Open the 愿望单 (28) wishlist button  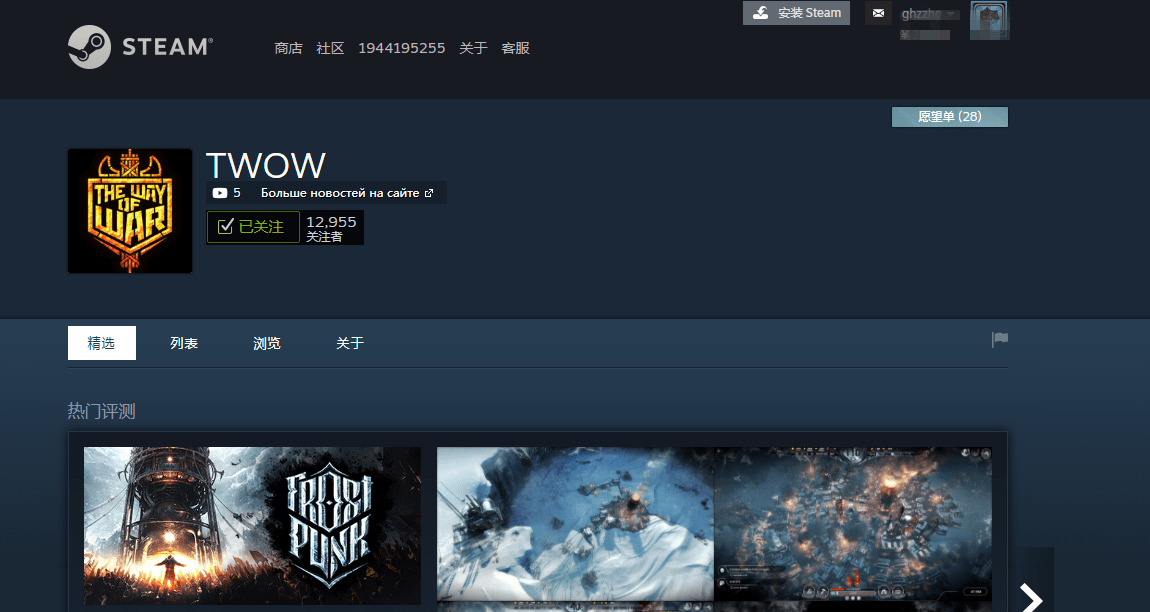(950, 117)
